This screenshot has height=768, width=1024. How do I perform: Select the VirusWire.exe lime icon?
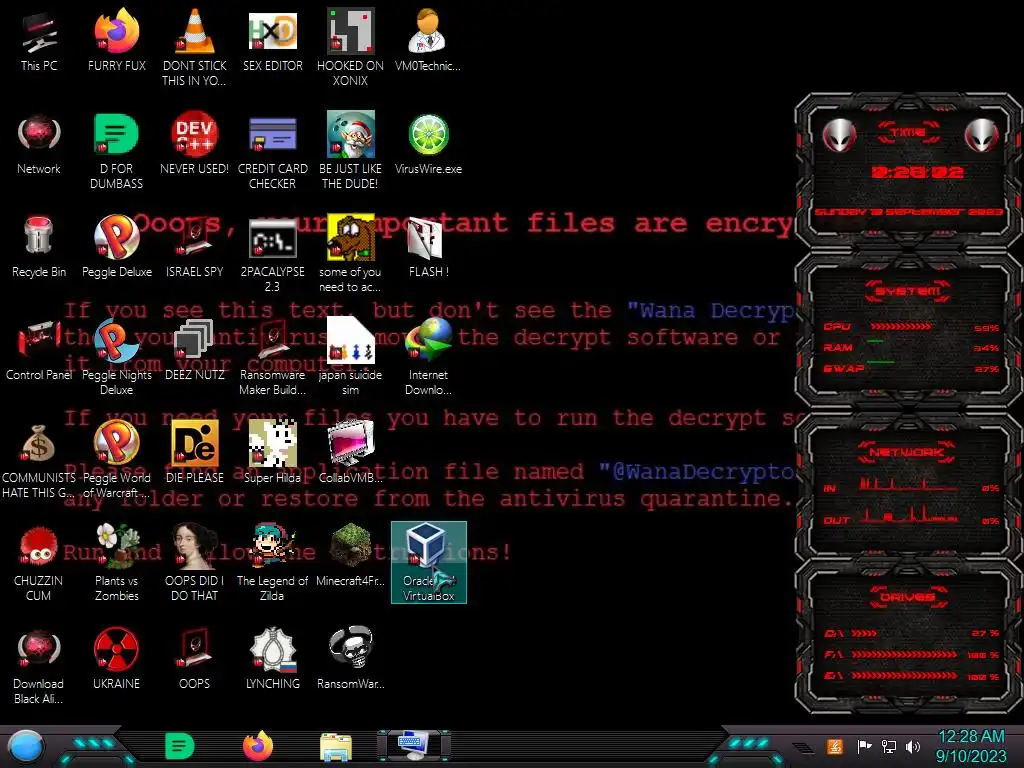428,144
